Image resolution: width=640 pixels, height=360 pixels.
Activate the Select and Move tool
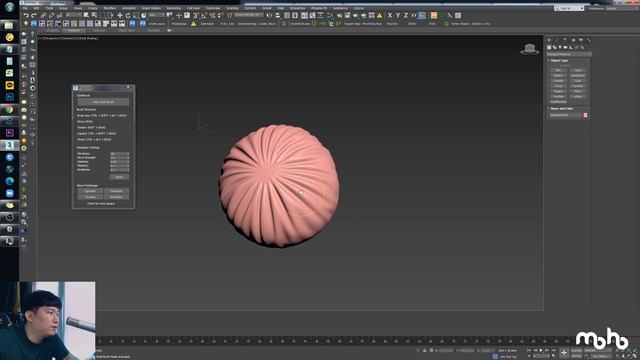(120, 16)
